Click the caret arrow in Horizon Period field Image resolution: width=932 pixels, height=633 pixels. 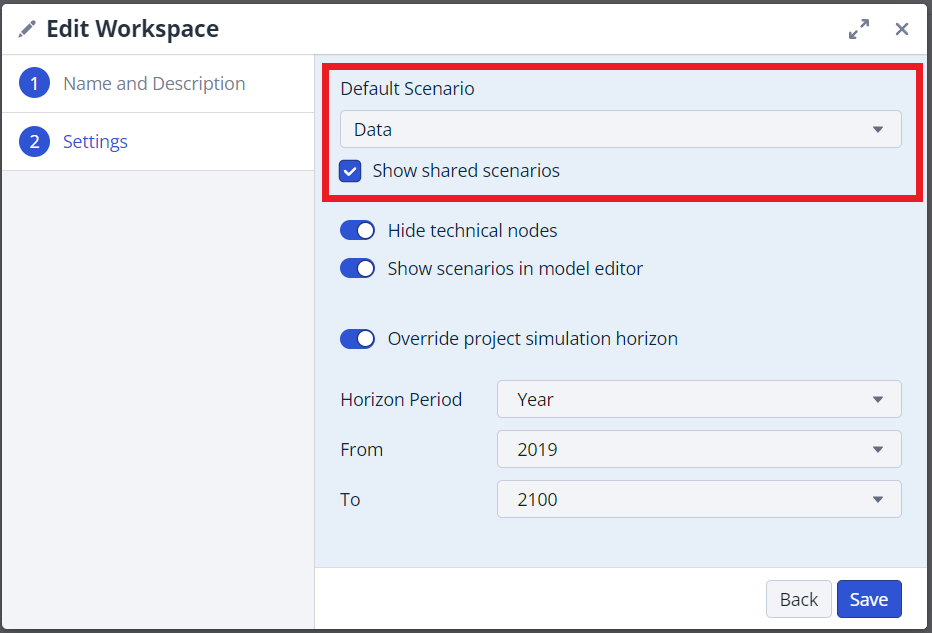877,399
